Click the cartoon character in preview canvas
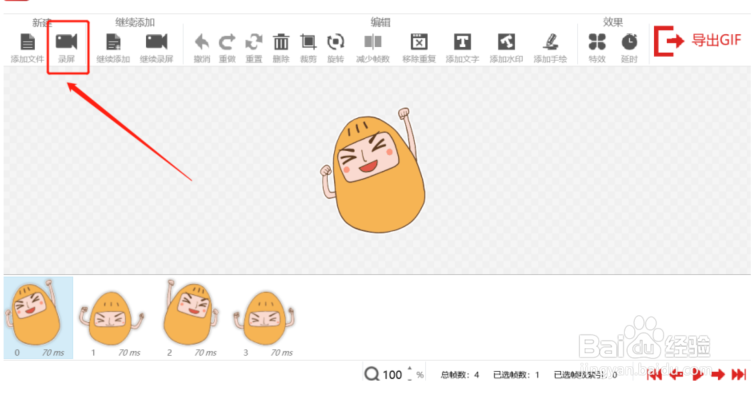This screenshot has width=755, height=396. 372,170
